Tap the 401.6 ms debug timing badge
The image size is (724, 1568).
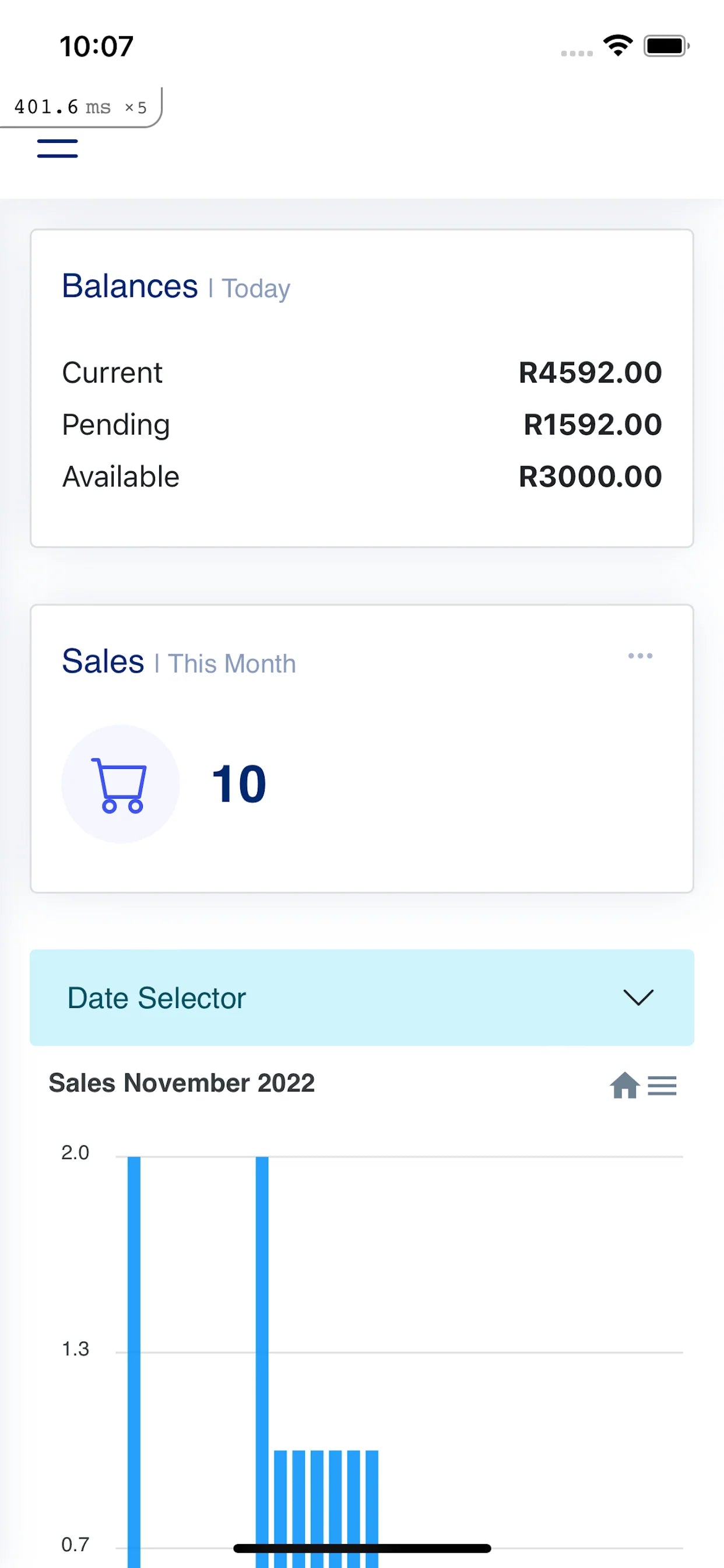(80, 107)
